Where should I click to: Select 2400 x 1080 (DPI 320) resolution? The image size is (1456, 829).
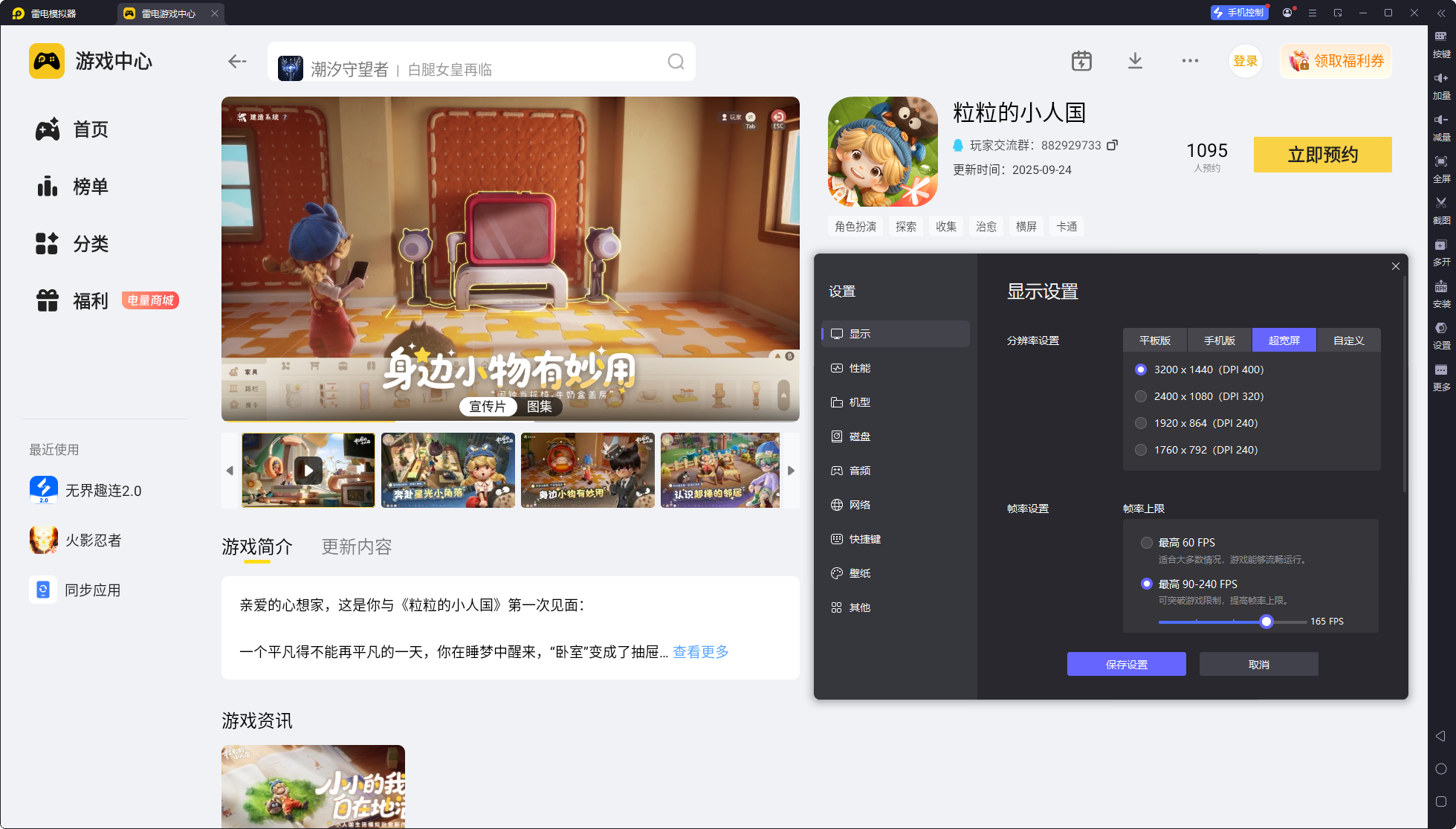pos(1141,396)
